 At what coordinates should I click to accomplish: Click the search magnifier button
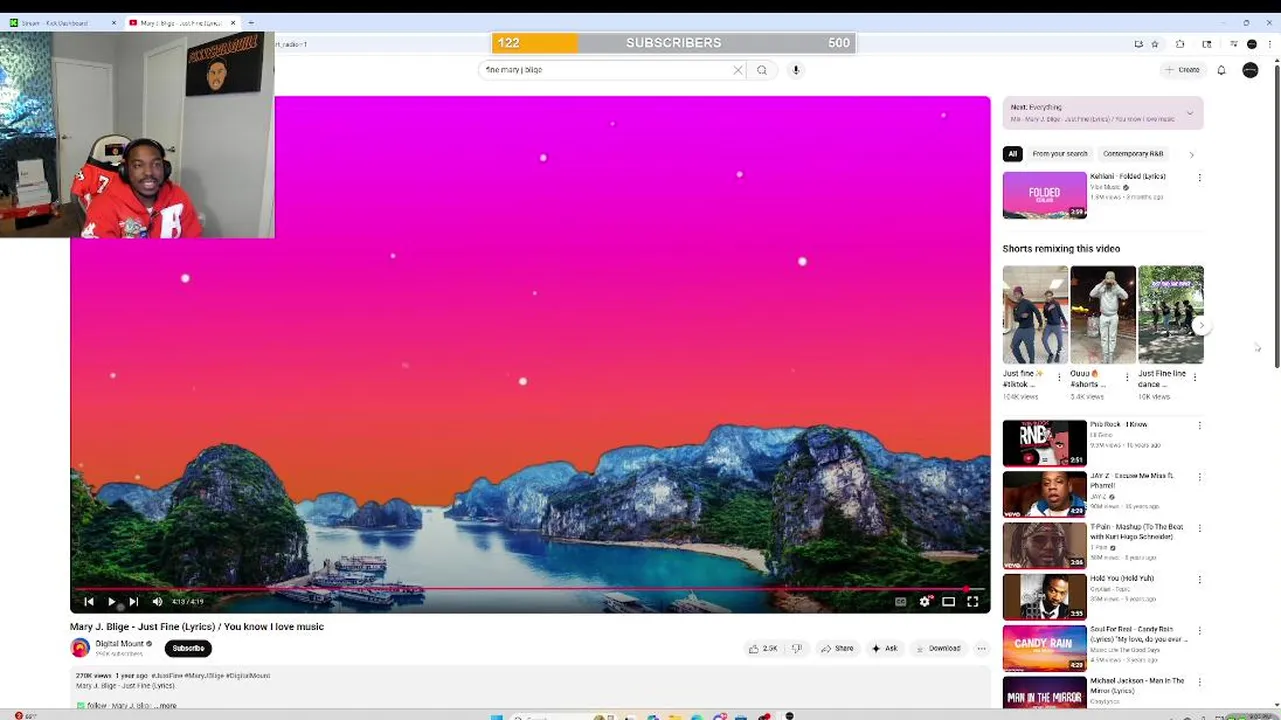coord(762,70)
